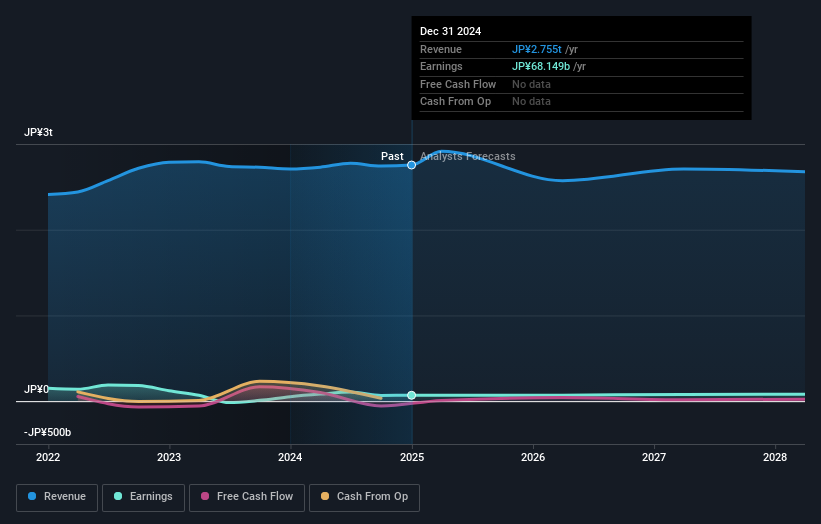Click the JP¥68.149b earnings value
Image resolution: width=821 pixels, height=524 pixels.
pyautogui.click(x=541, y=66)
